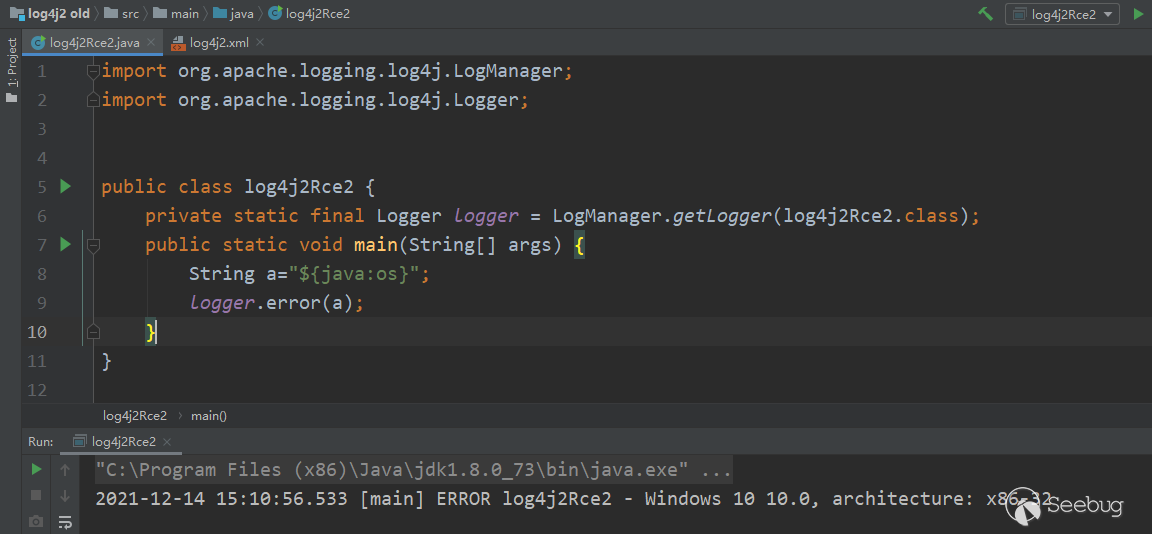Screen dimensions: 1152x534
Task: Select the 'log4j2 old' breadcrumb in the navigation bar
Action: (48, 13)
